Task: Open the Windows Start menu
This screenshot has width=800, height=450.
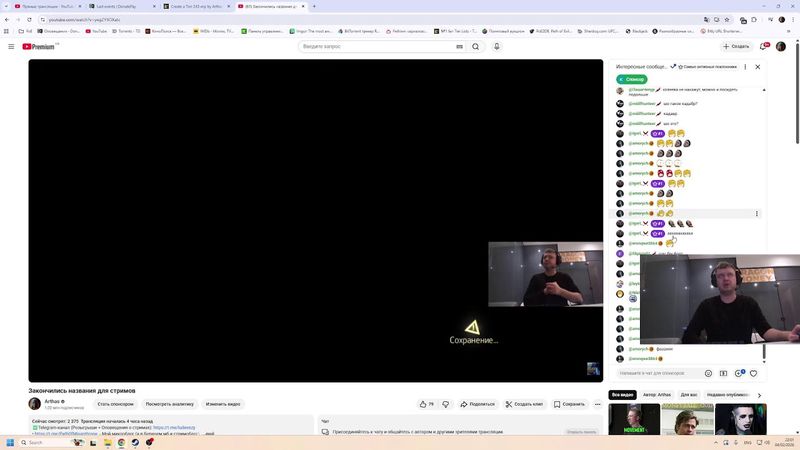Action: pyautogui.click(x=11, y=442)
